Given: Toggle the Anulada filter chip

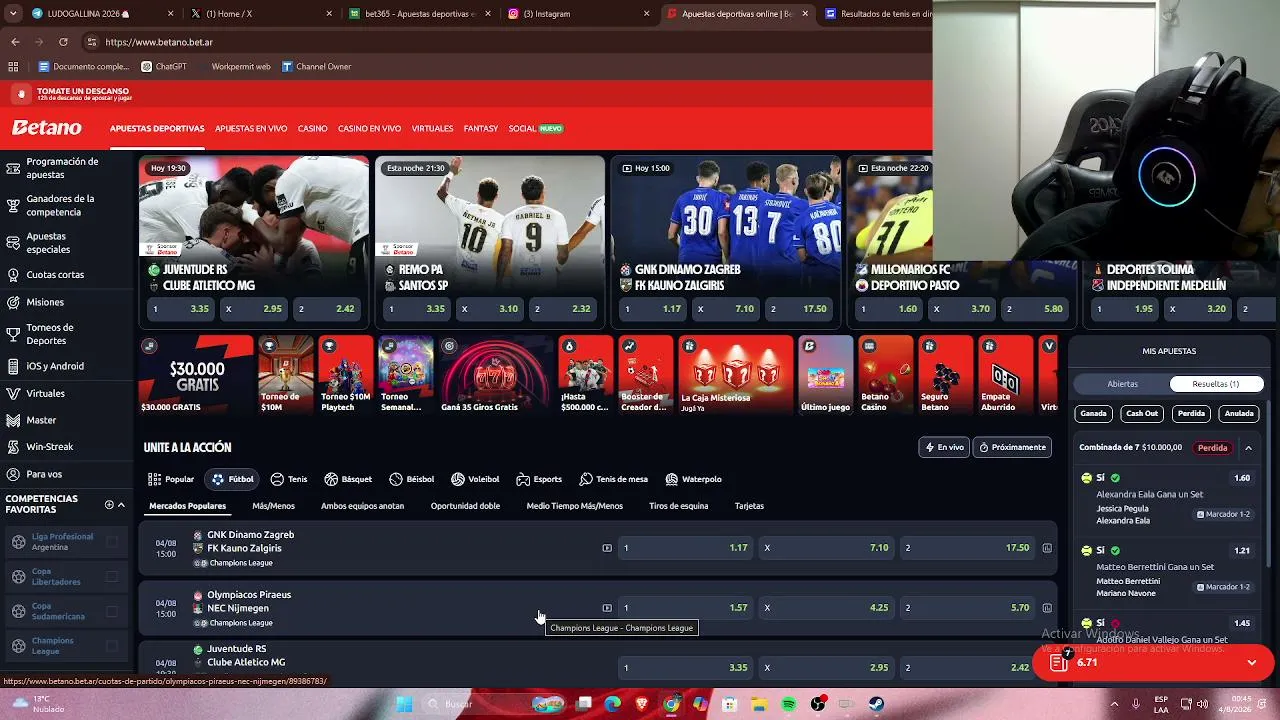Looking at the screenshot, I should pos(1239,413).
